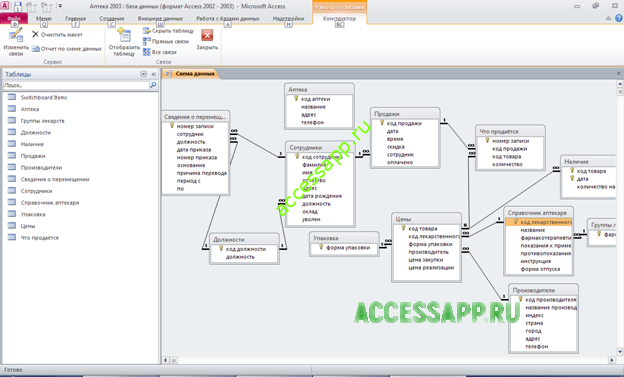
Task: Select Прямые связи option
Action: [166, 41]
